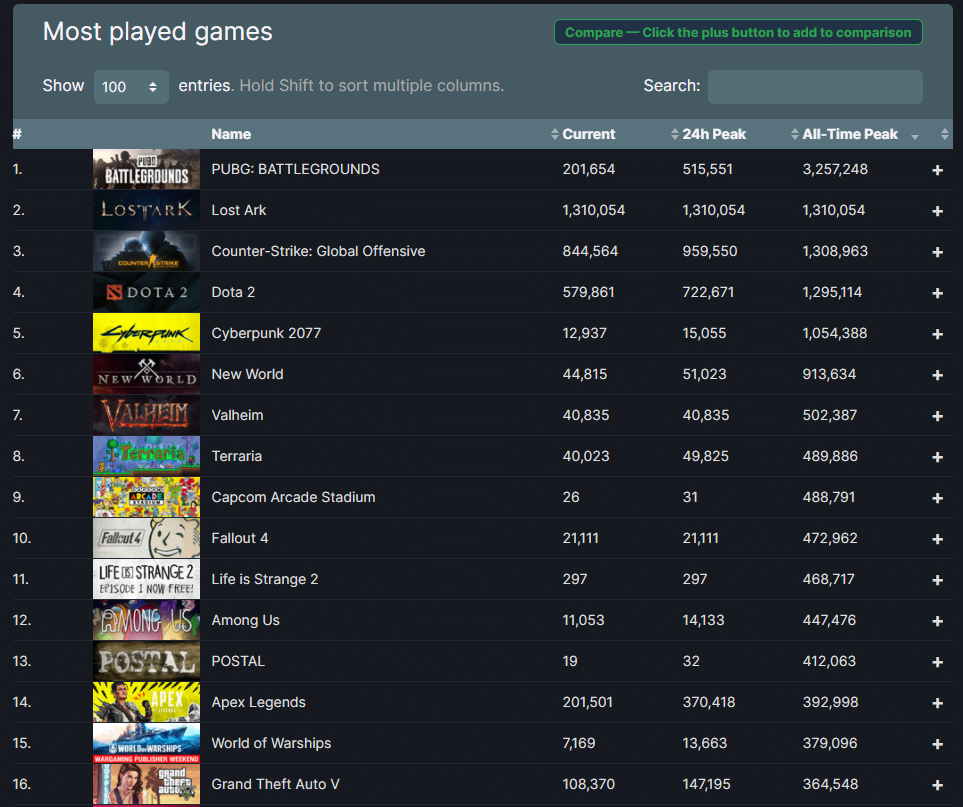963x807 pixels.
Task: Add Dota 2 to comparison
Action: 937,293
